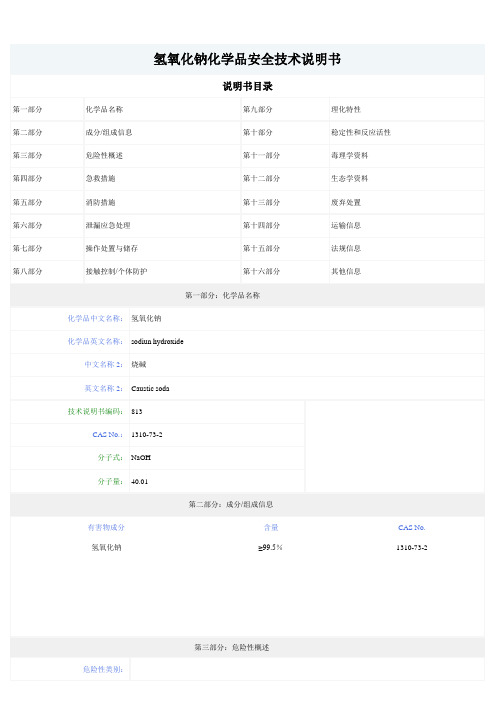
Task: Click the 操作处置与储存 entry
Action: click(x=112, y=248)
